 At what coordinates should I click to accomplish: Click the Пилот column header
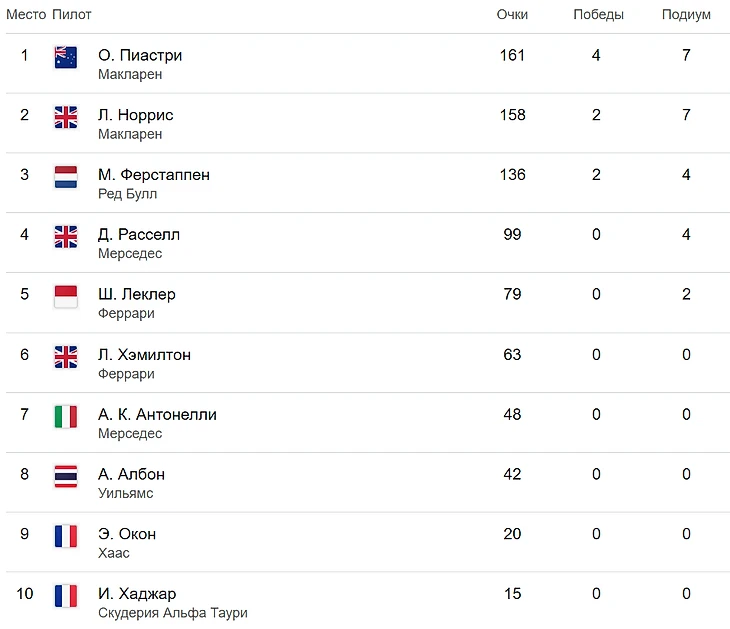click(71, 15)
